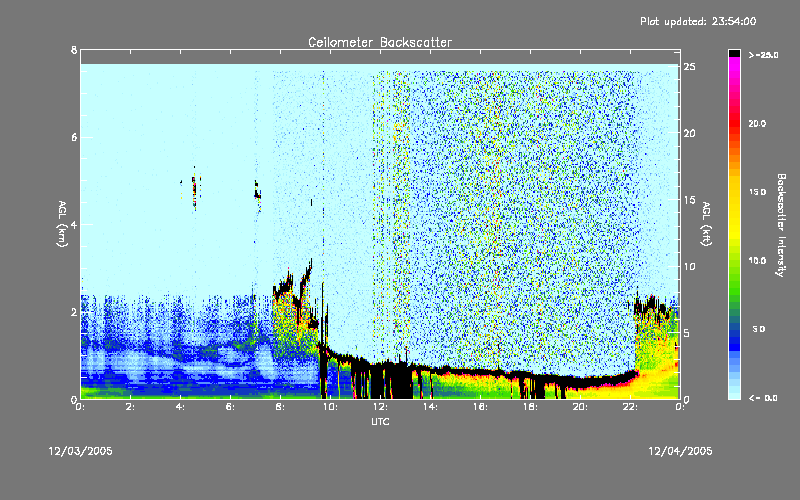Screen dimensions: 800x500
Task: Click the "UTC" x-axis label
Action: 380,422
